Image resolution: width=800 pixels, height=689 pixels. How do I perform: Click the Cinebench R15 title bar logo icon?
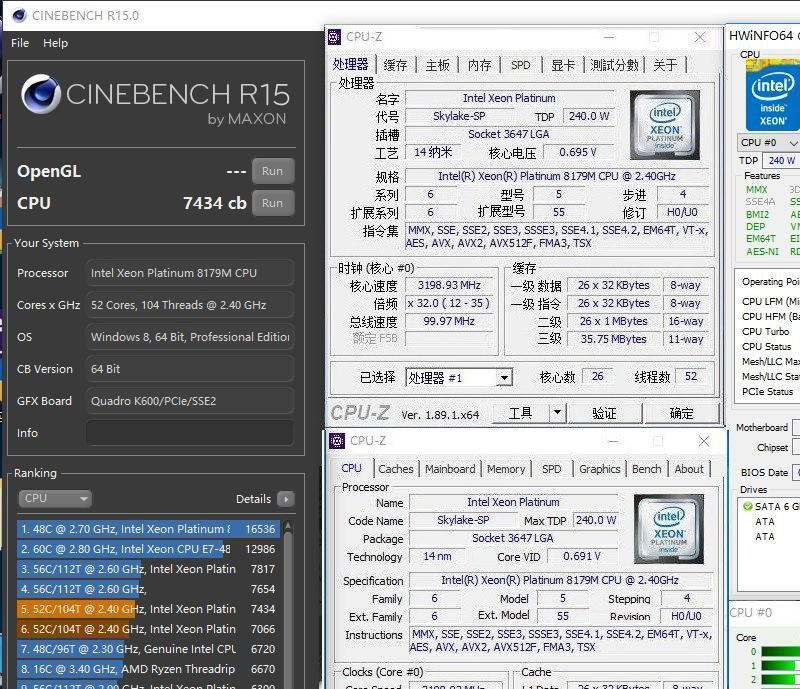(19, 15)
